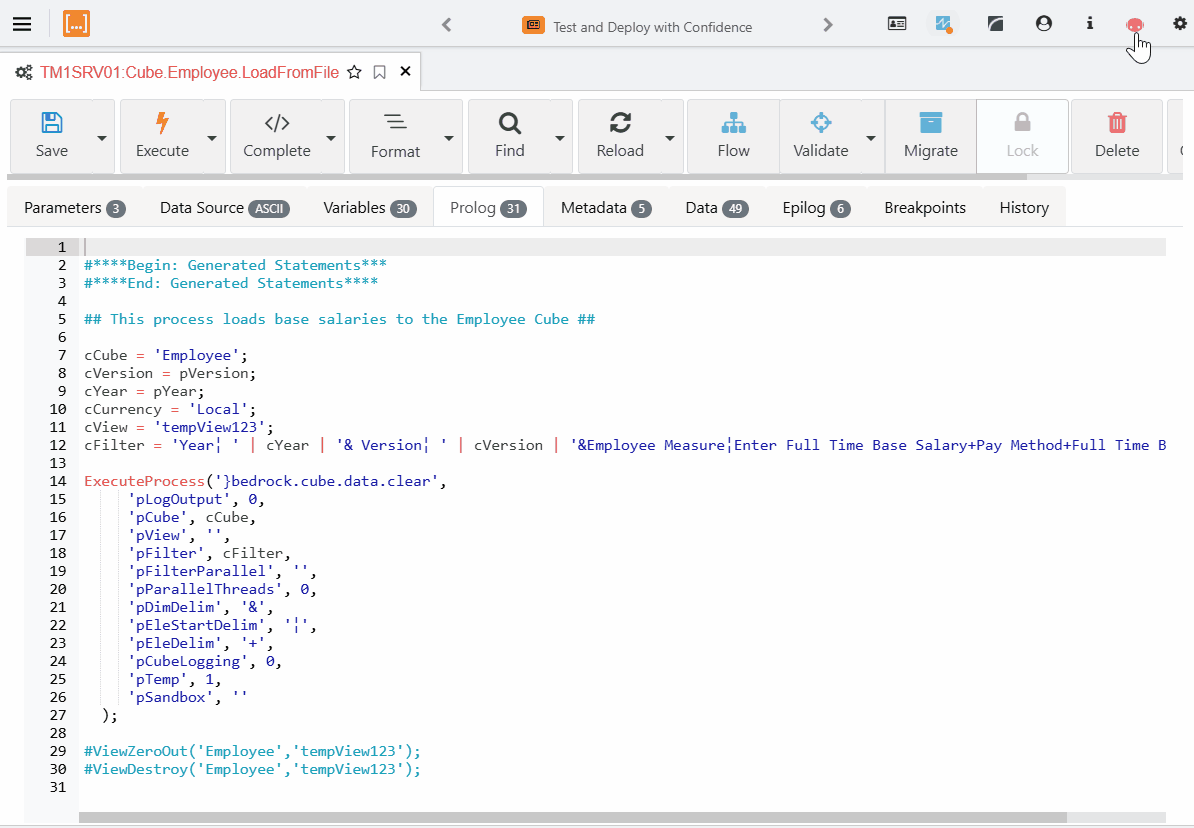Open the settings gear icon
The width and height of the screenshot is (1194, 828).
(1180, 24)
